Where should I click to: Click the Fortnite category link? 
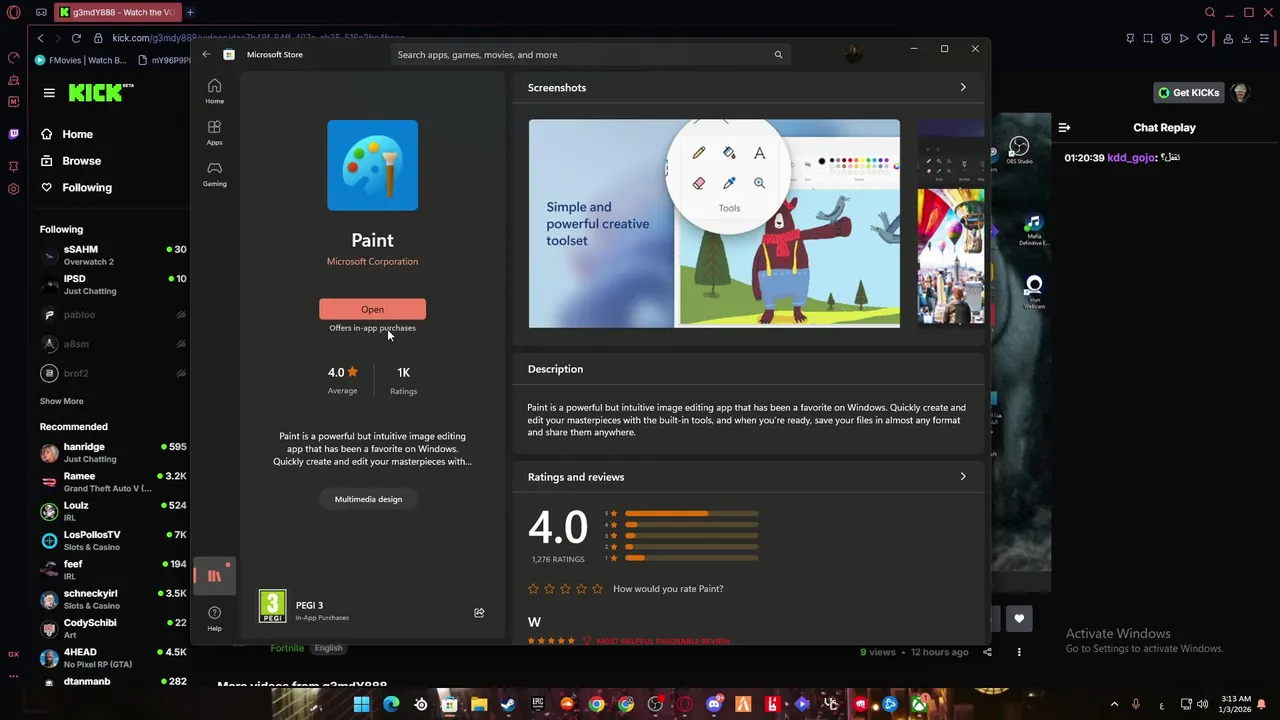287,648
